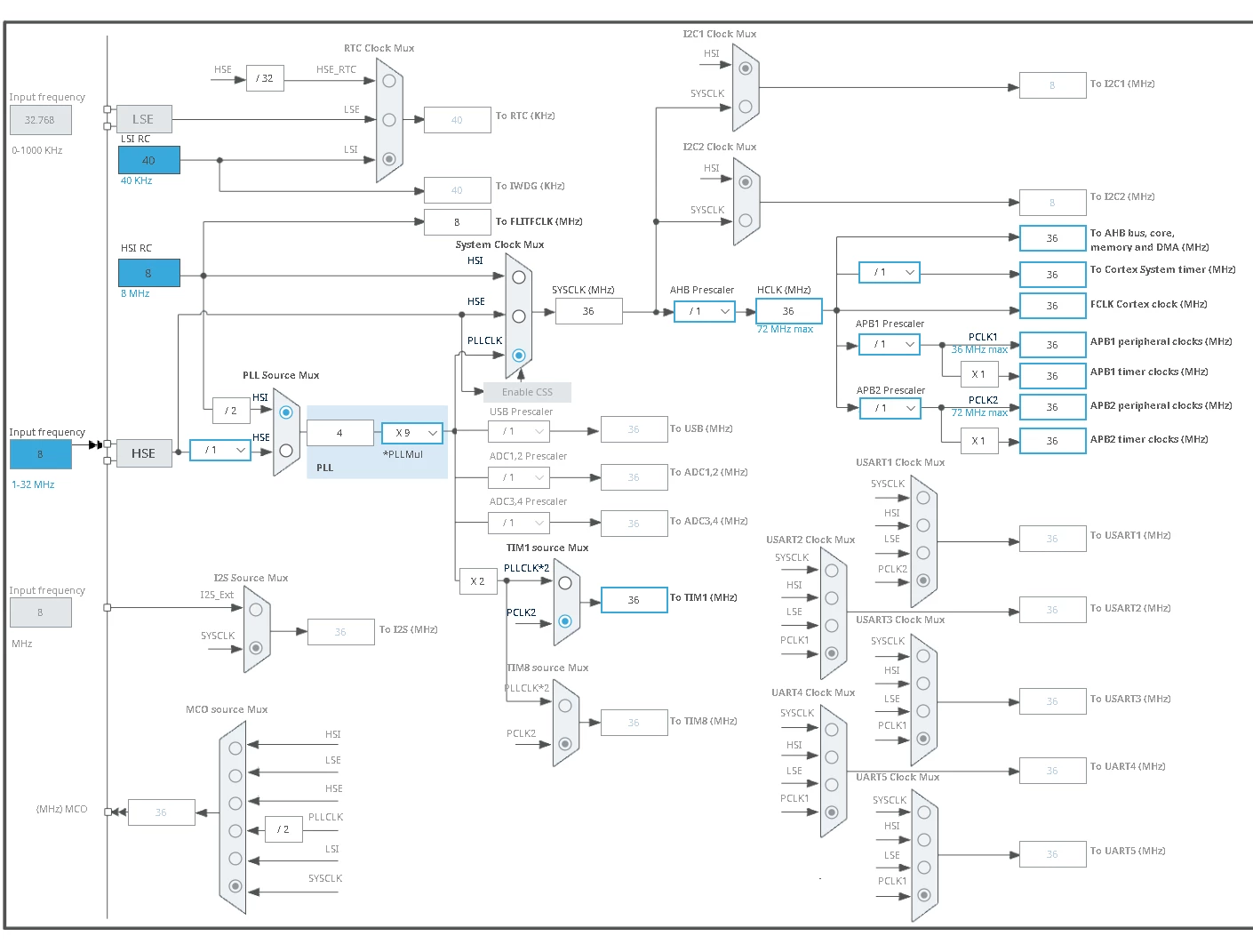Select SYSCLK in I2C1 Clock Mux
The height and width of the screenshot is (952, 1253).
tap(746, 107)
